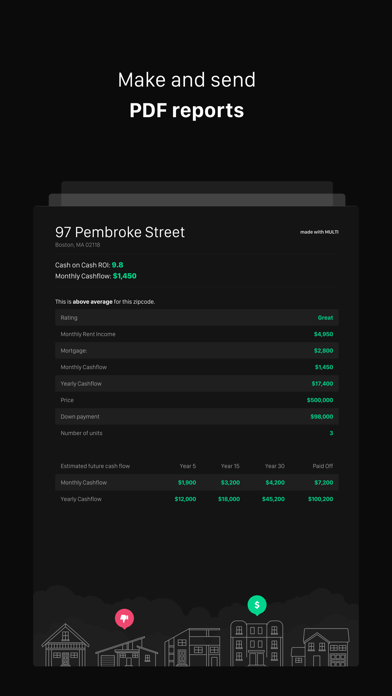Select the Monthly Rent Income row

197,334
